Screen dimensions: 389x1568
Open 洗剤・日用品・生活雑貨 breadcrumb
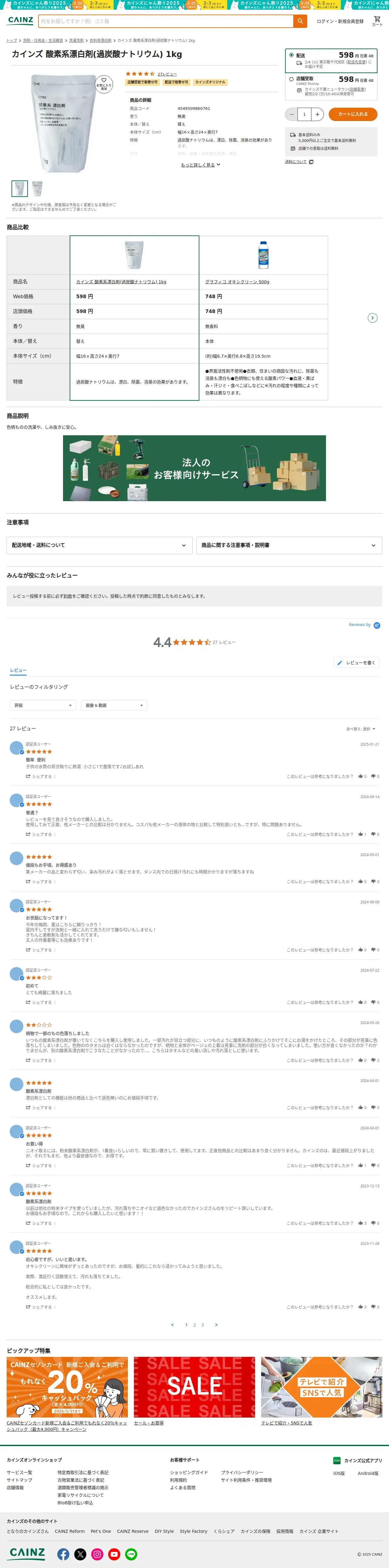tap(42, 41)
